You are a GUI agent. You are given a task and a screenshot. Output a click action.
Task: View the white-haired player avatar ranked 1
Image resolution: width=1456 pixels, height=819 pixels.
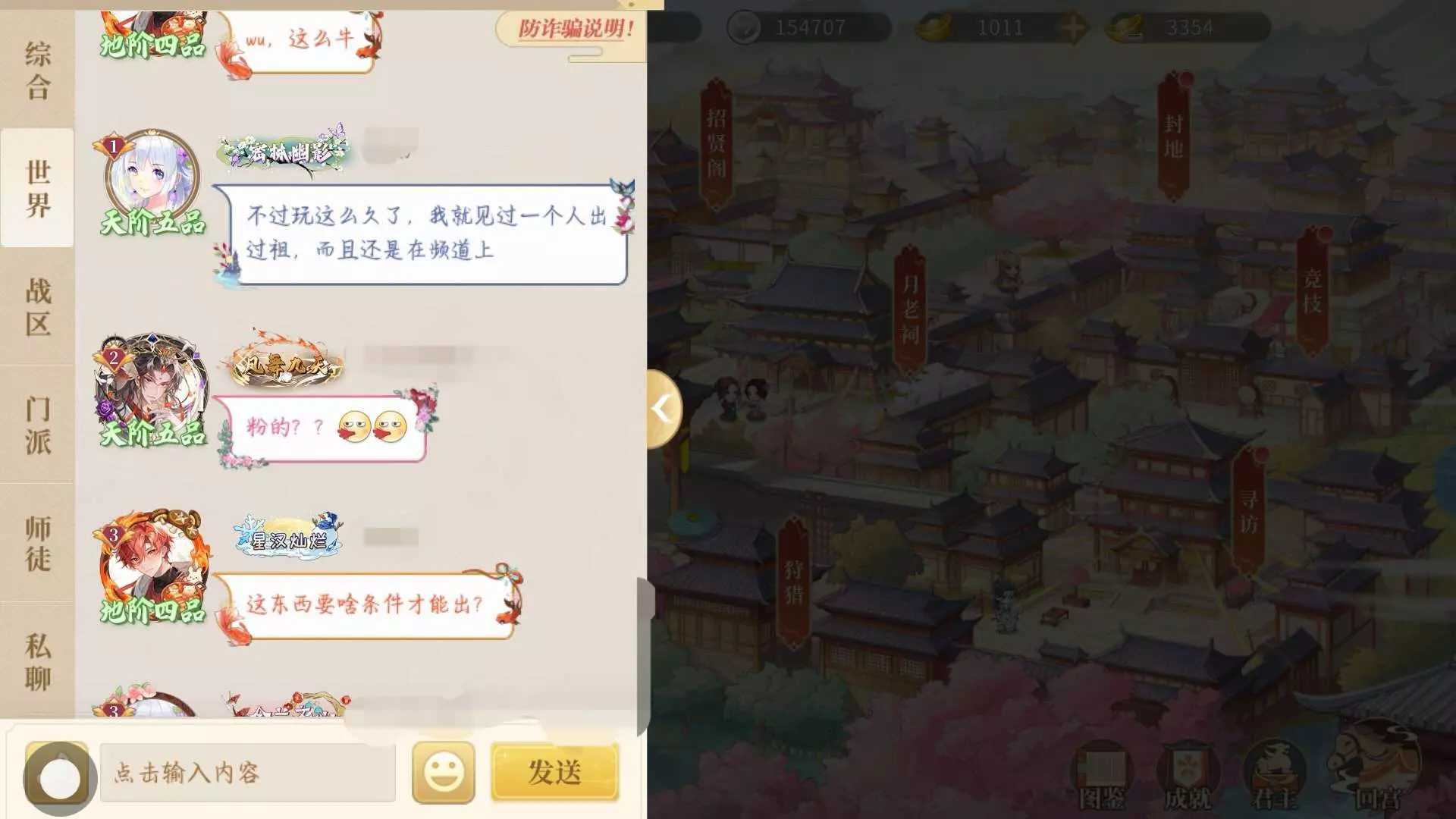pyautogui.click(x=152, y=177)
